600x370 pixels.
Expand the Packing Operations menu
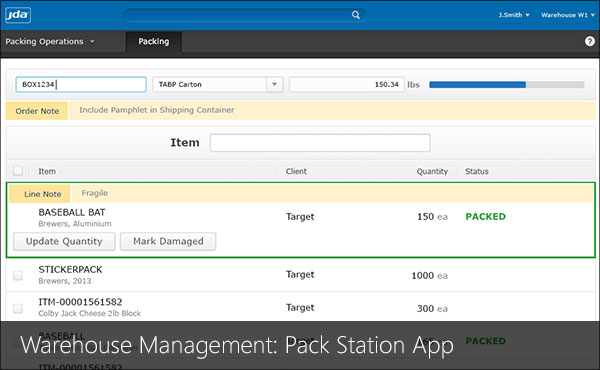[50, 41]
